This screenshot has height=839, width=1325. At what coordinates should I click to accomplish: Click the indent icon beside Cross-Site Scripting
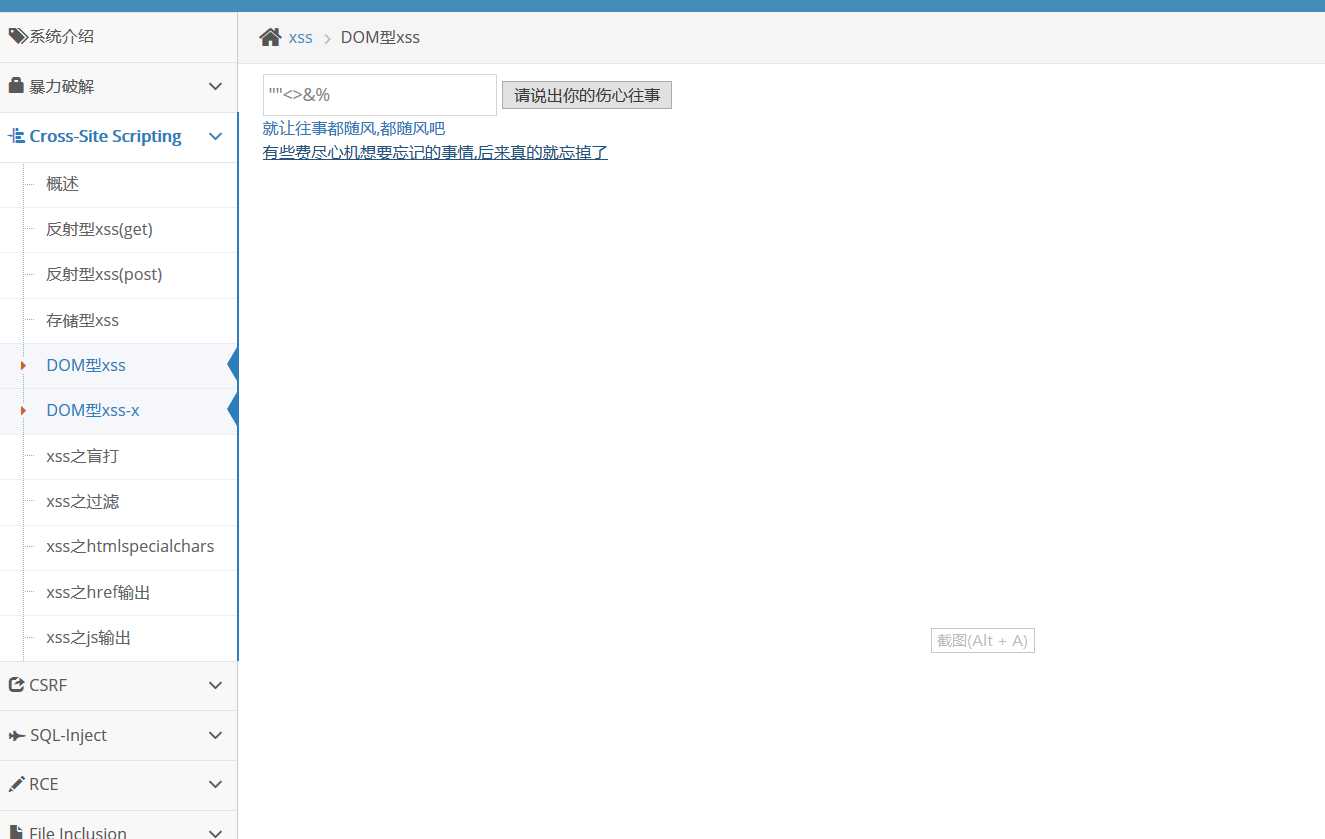pos(16,136)
